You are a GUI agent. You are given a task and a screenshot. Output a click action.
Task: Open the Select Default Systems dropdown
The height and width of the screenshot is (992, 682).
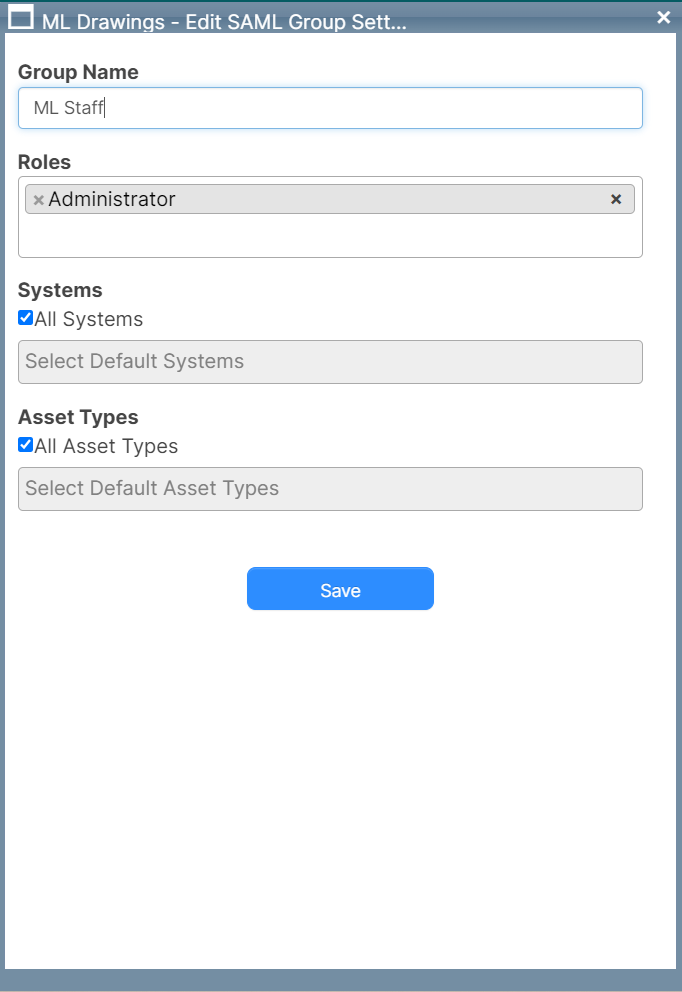tap(330, 362)
